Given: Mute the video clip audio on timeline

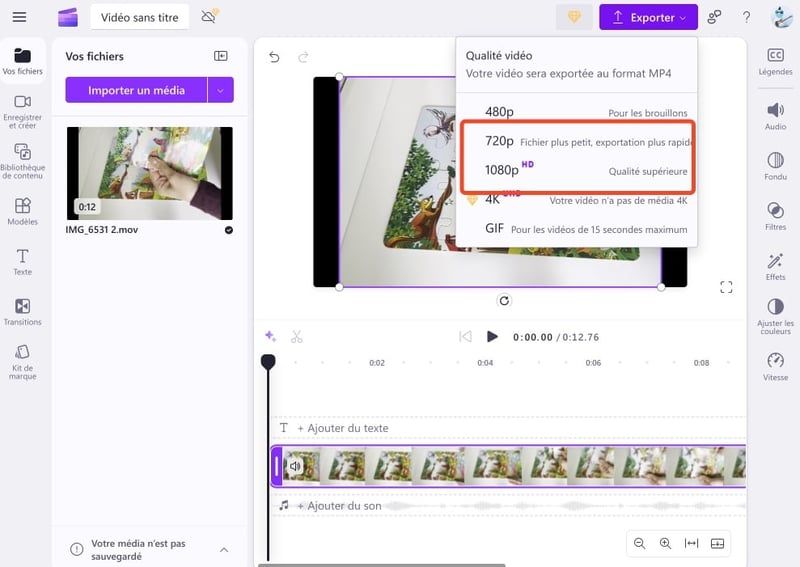Looking at the screenshot, I should (x=295, y=466).
